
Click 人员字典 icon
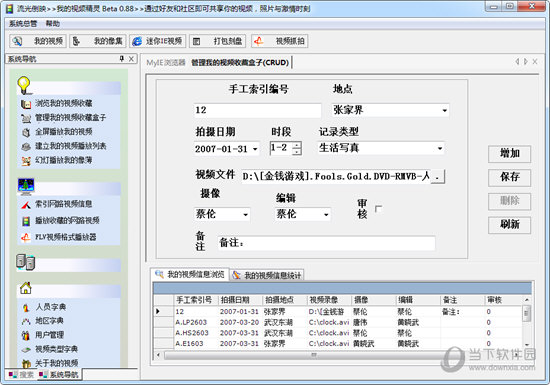(x=26, y=308)
